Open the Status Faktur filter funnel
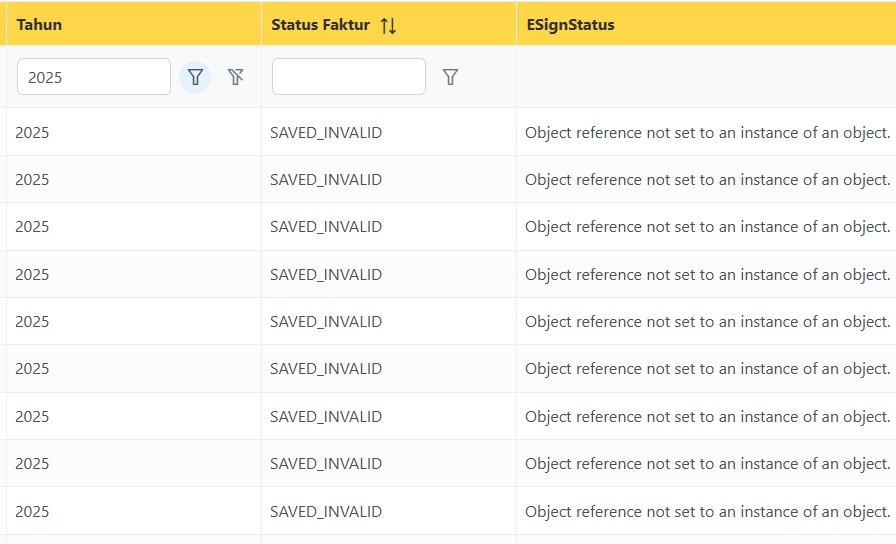The image size is (896, 544). [x=450, y=77]
